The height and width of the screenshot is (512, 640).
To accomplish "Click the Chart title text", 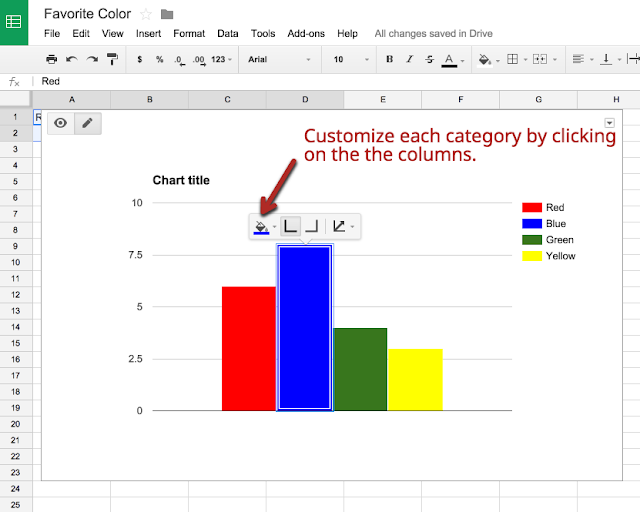I will (181, 180).
